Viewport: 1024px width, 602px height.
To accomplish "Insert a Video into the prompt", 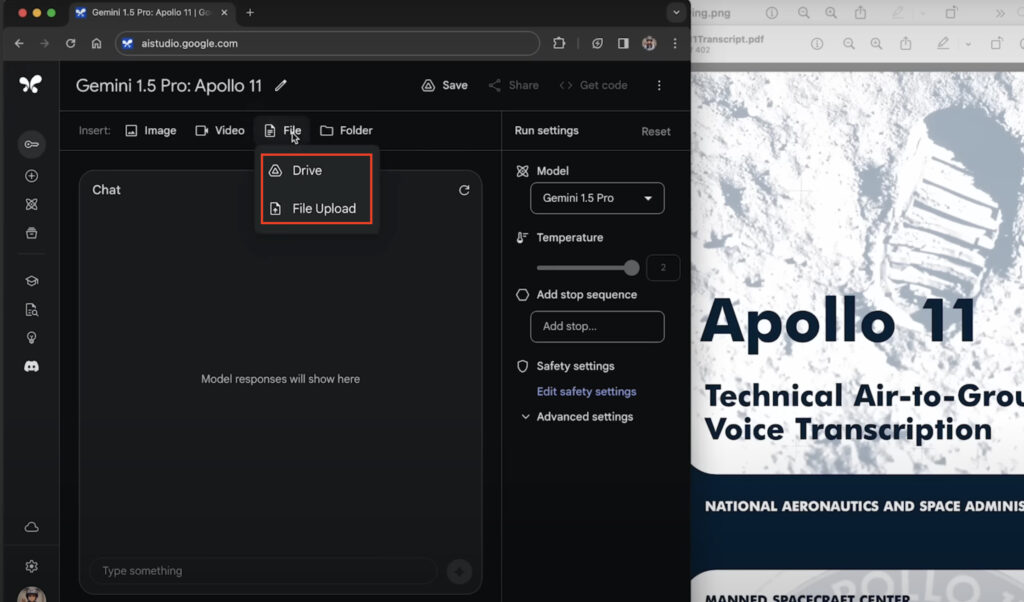I will [x=220, y=131].
